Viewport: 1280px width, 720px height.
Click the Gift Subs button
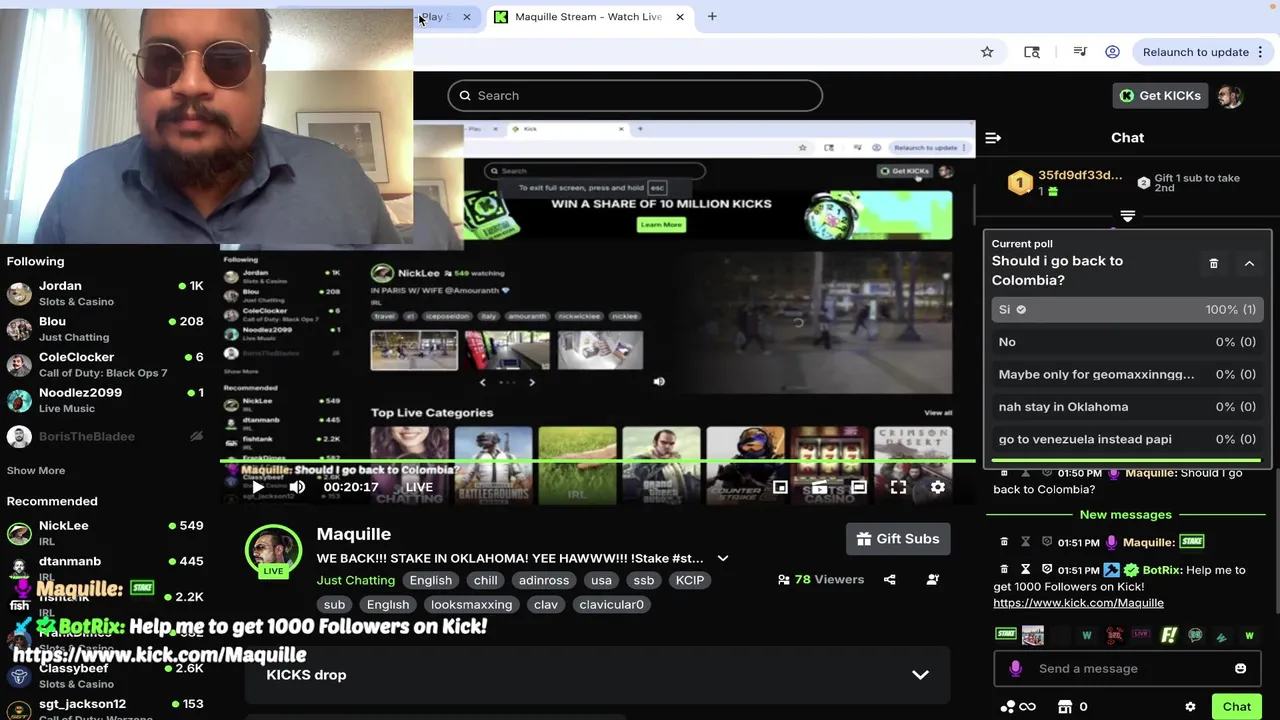897,539
